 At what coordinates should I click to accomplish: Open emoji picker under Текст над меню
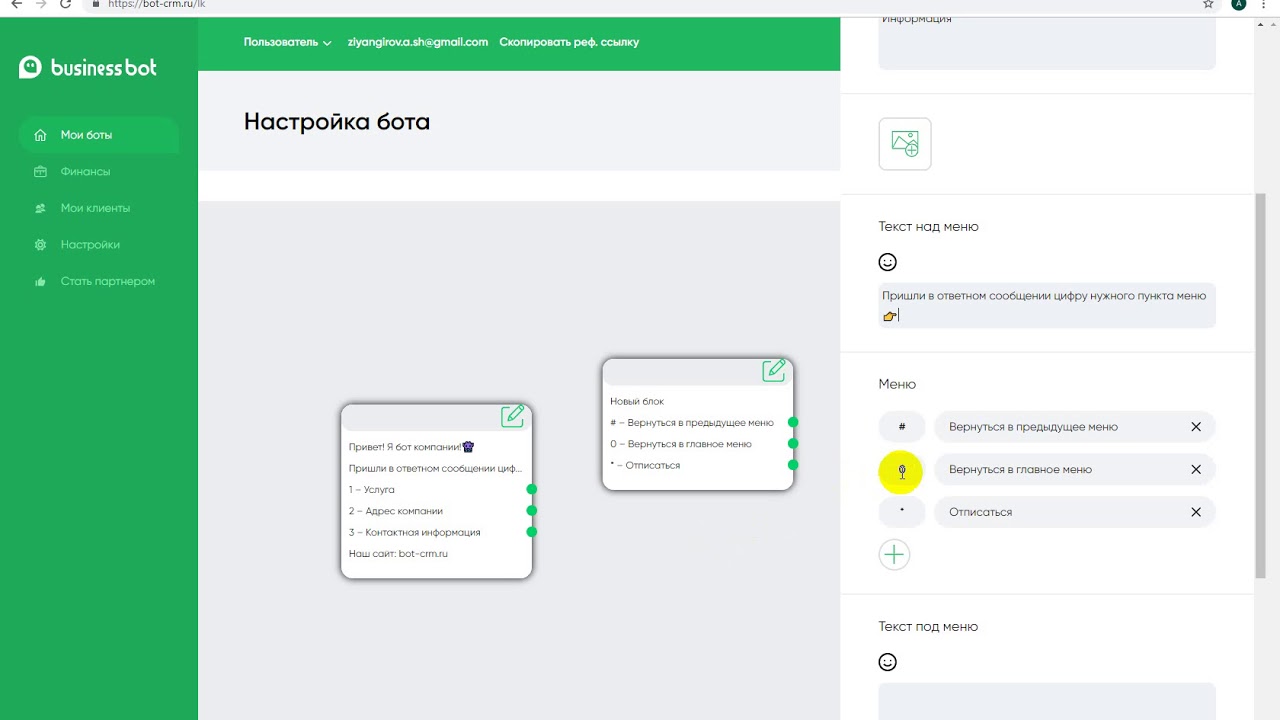[x=887, y=262]
